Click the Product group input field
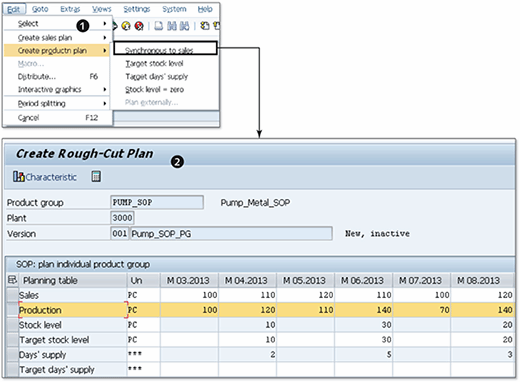520x382 pixels. [157, 202]
